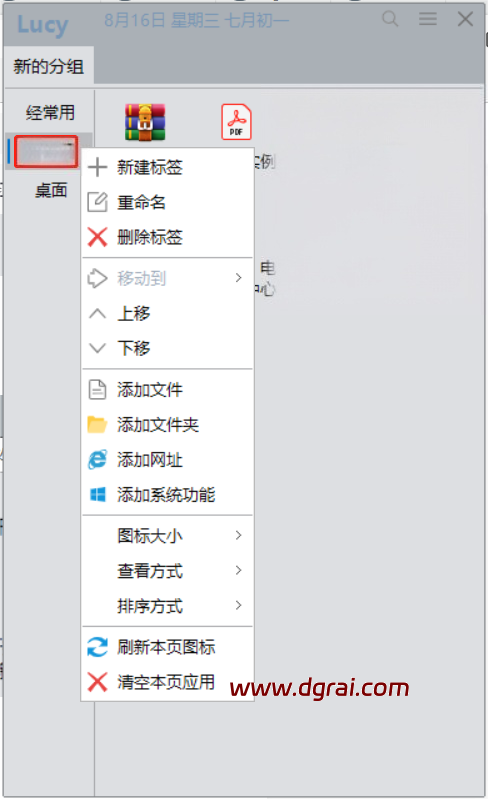This screenshot has width=488, height=799.
Task: Expand the 图标大小 submenu arrow
Action: pyautogui.click(x=238, y=535)
